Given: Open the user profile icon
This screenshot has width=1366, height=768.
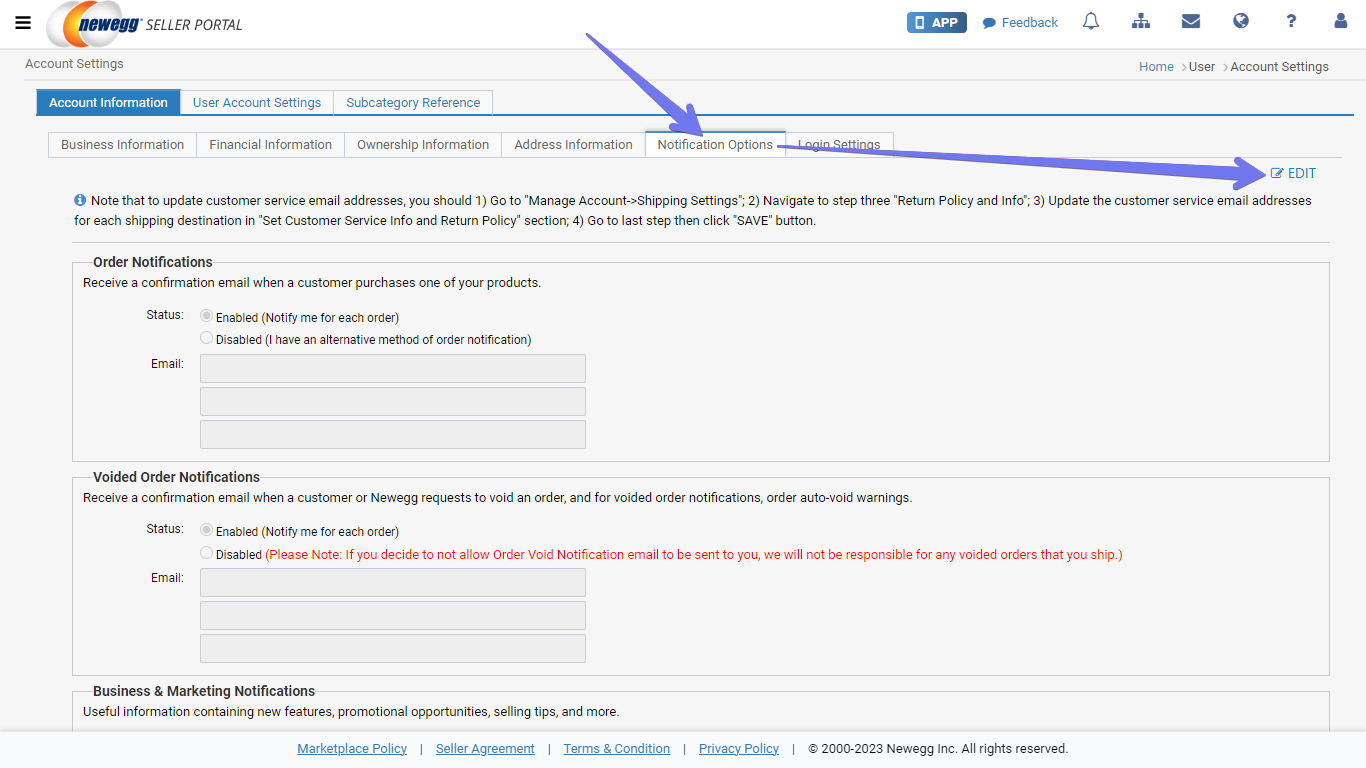Looking at the screenshot, I should point(1341,22).
